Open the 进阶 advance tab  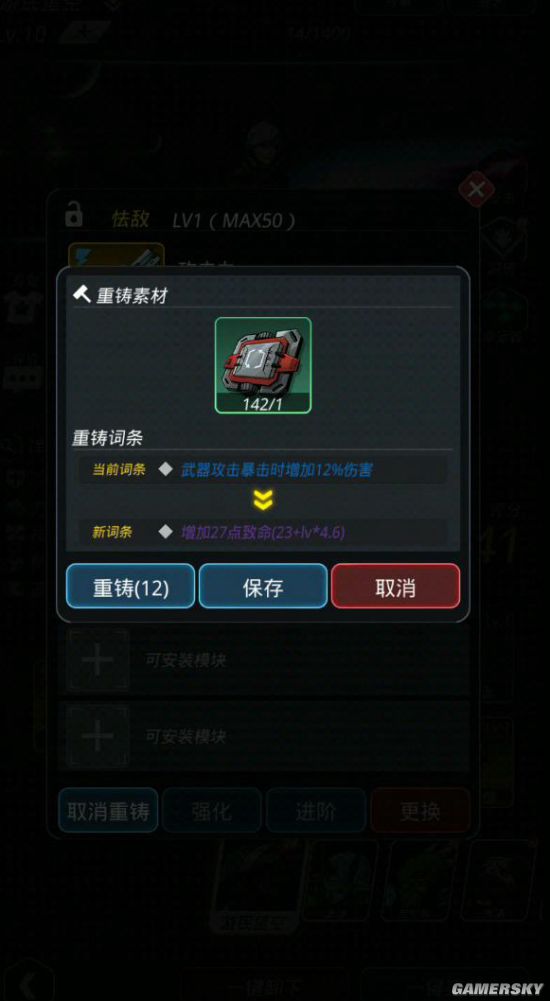tap(316, 810)
